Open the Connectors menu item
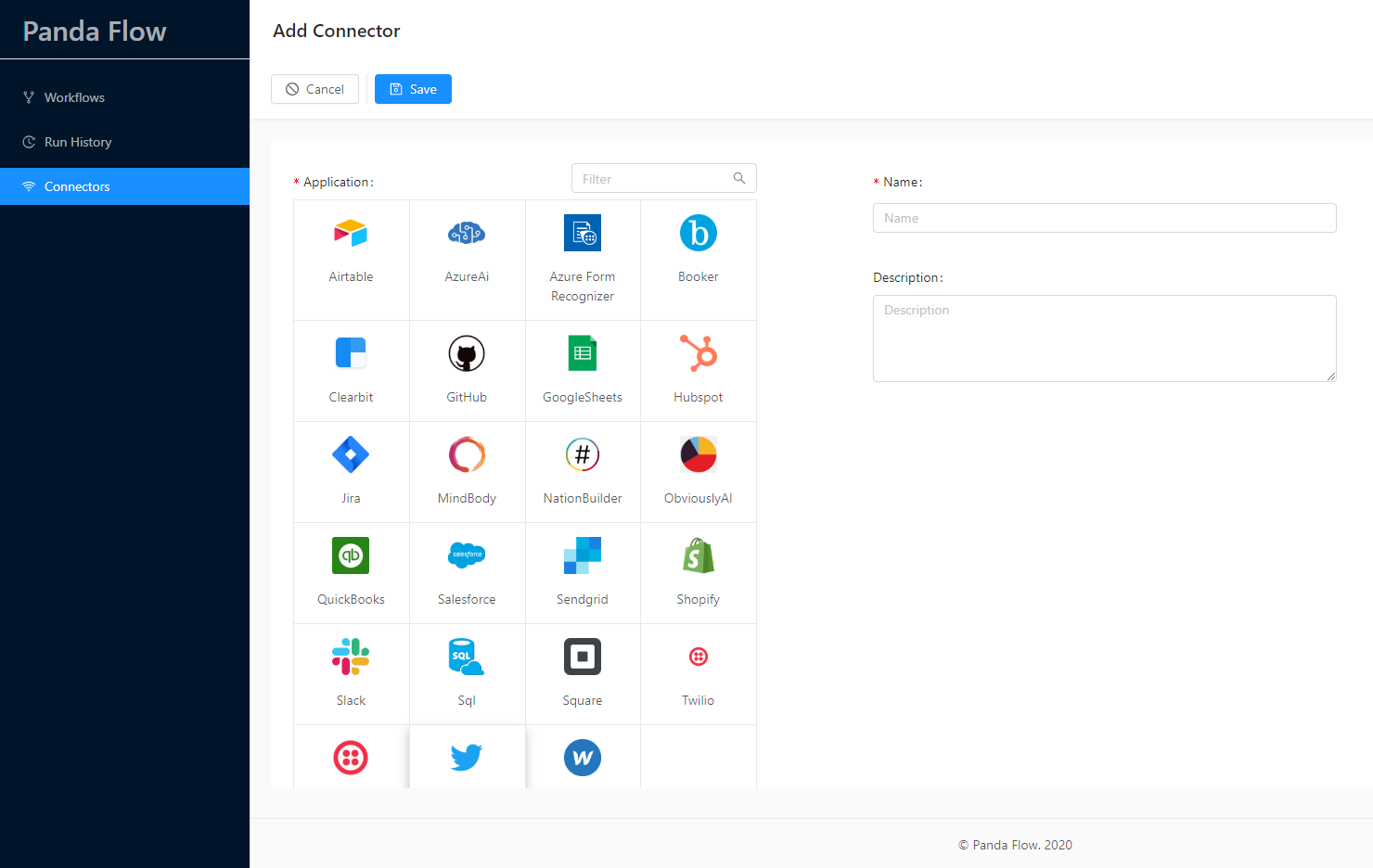Screen dimensions: 1373x868 pyautogui.click(x=124, y=186)
